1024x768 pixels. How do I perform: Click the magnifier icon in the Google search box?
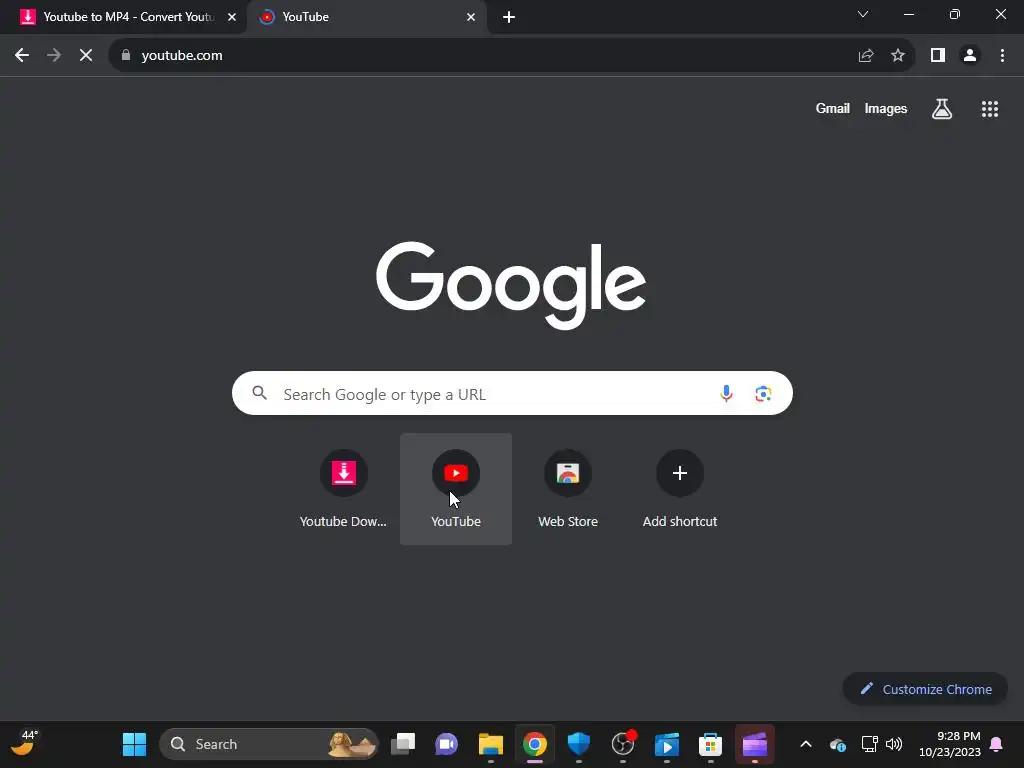coord(259,393)
